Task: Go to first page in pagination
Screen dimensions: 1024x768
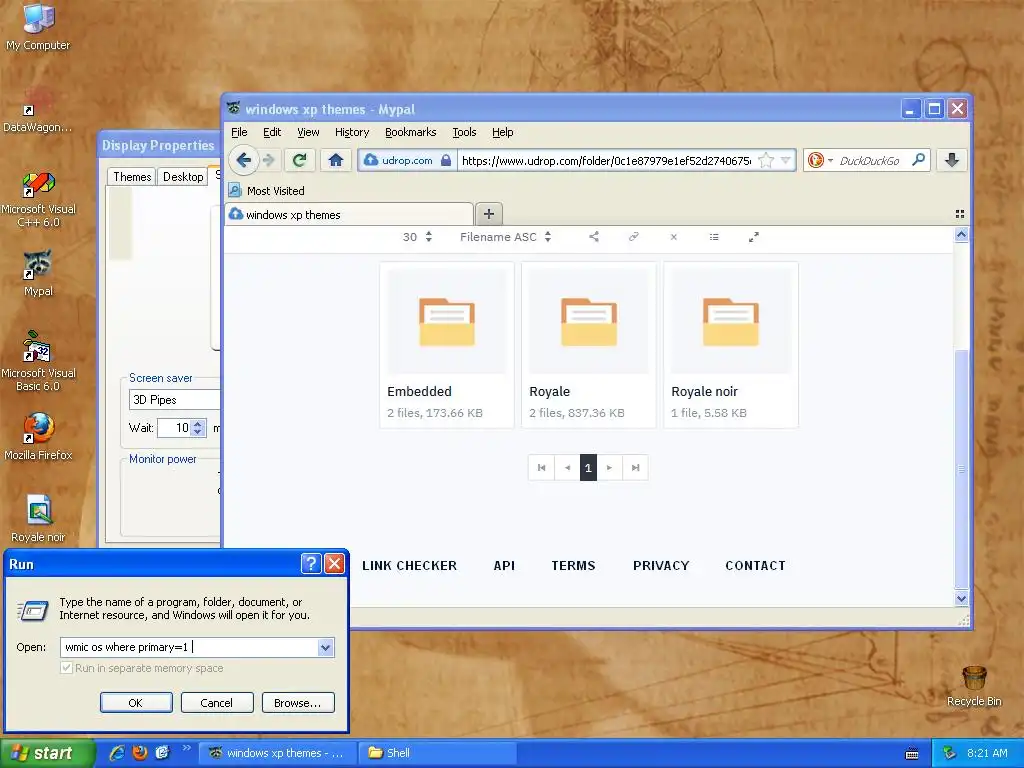Action: click(541, 468)
